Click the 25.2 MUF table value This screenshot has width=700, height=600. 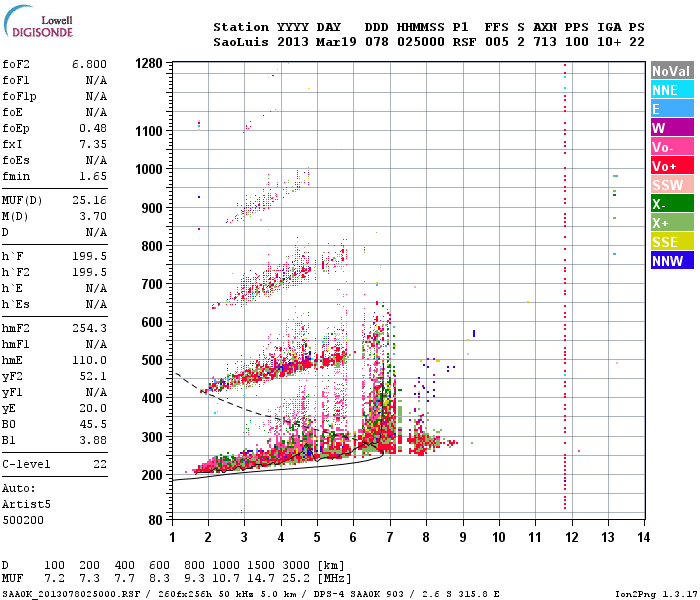pos(296,579)
